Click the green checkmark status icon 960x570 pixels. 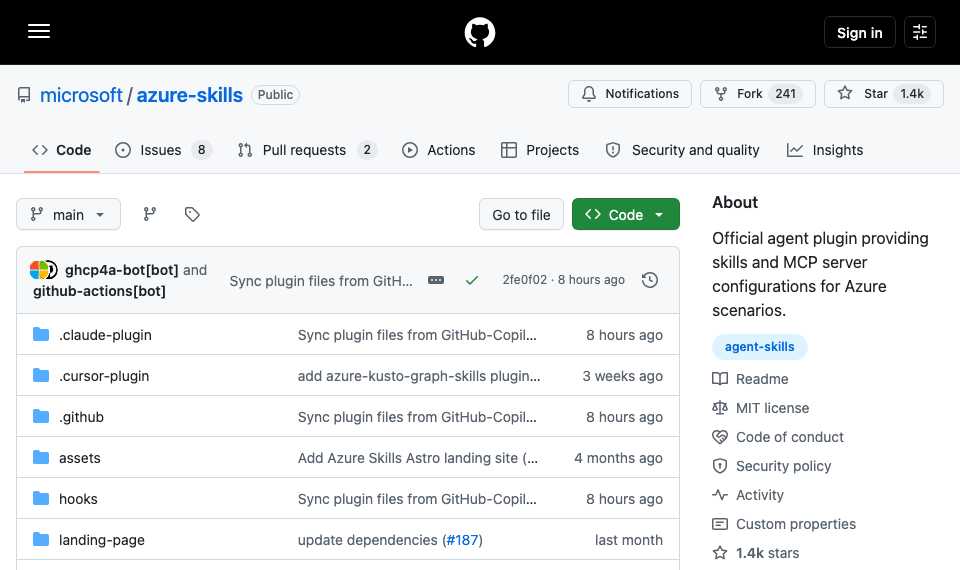[471, 280]
